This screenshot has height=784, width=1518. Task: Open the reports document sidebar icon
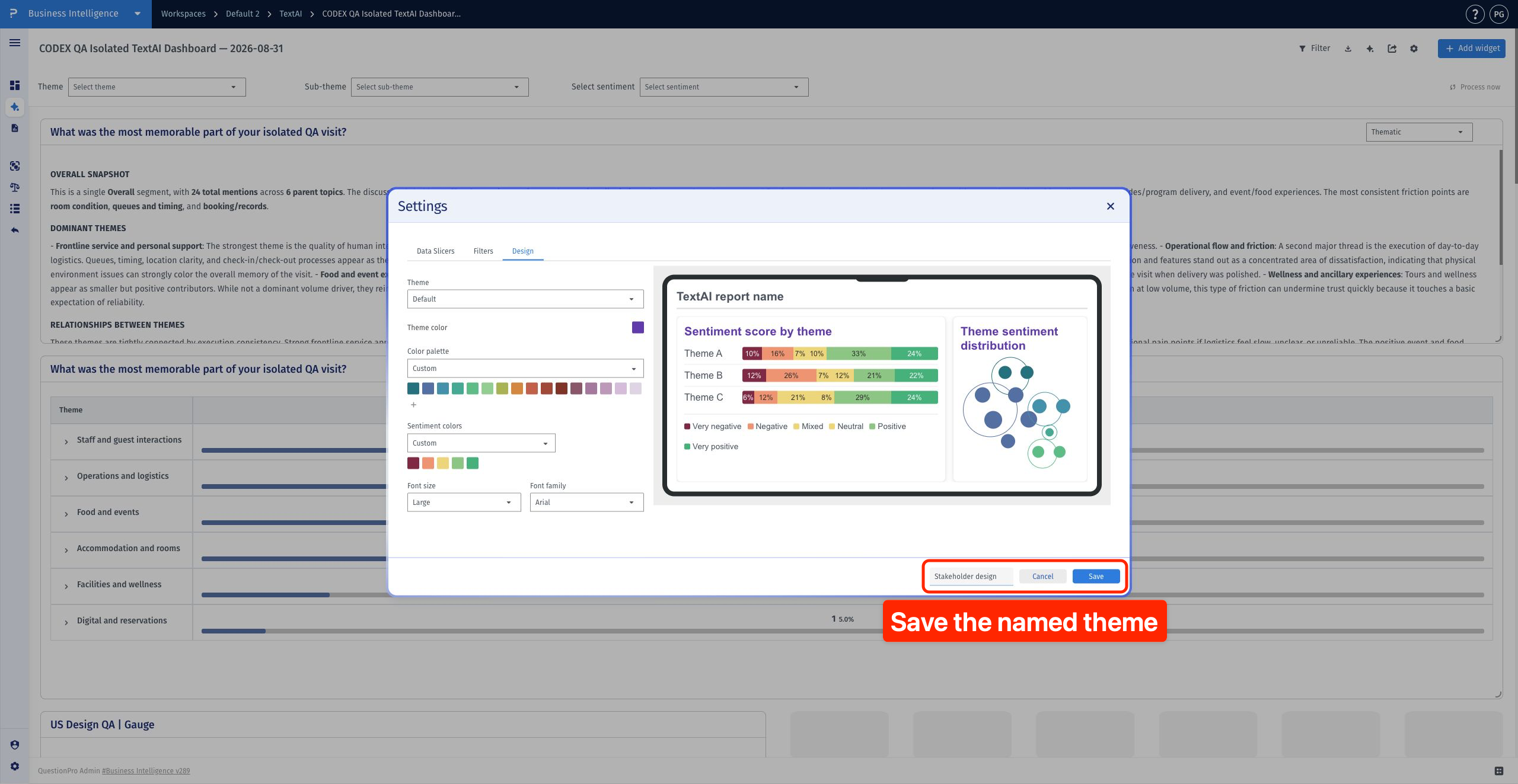coord(15,128)
